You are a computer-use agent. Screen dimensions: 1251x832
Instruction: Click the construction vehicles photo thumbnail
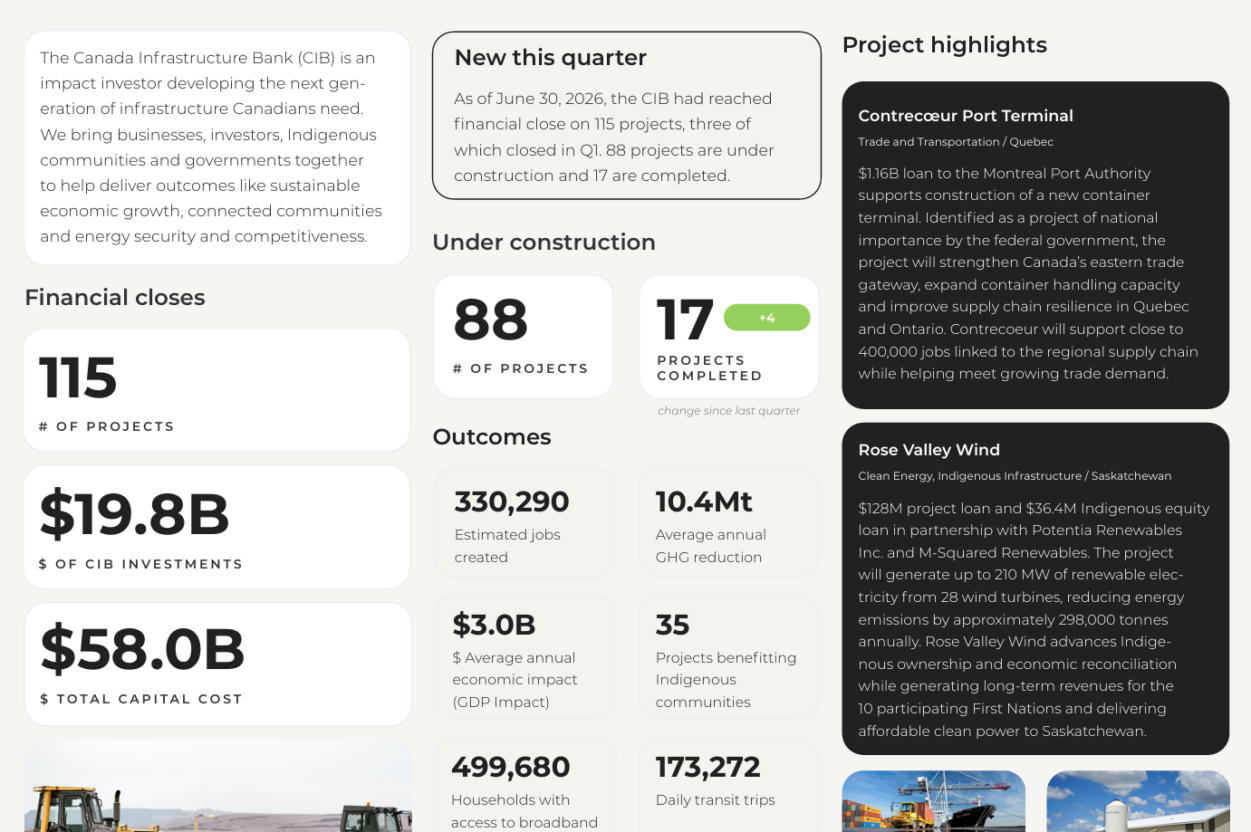click(x=218, y=786)
